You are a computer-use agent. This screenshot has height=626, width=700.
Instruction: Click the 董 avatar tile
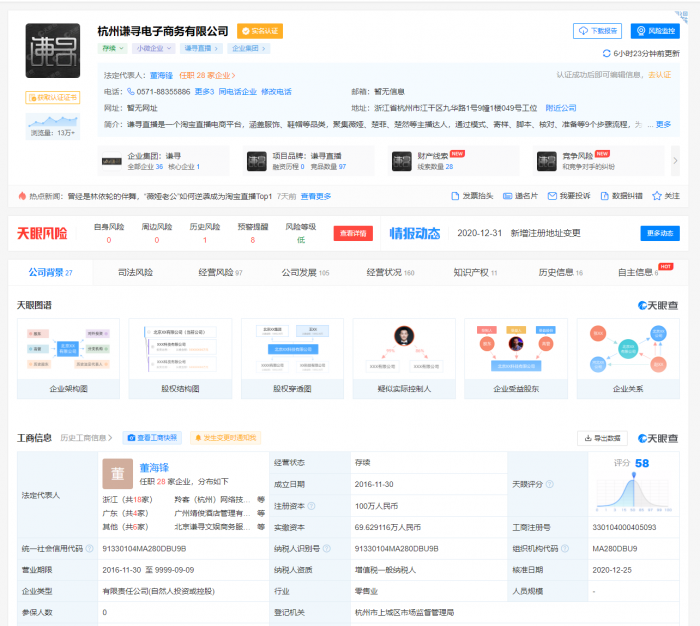(117, 474)
